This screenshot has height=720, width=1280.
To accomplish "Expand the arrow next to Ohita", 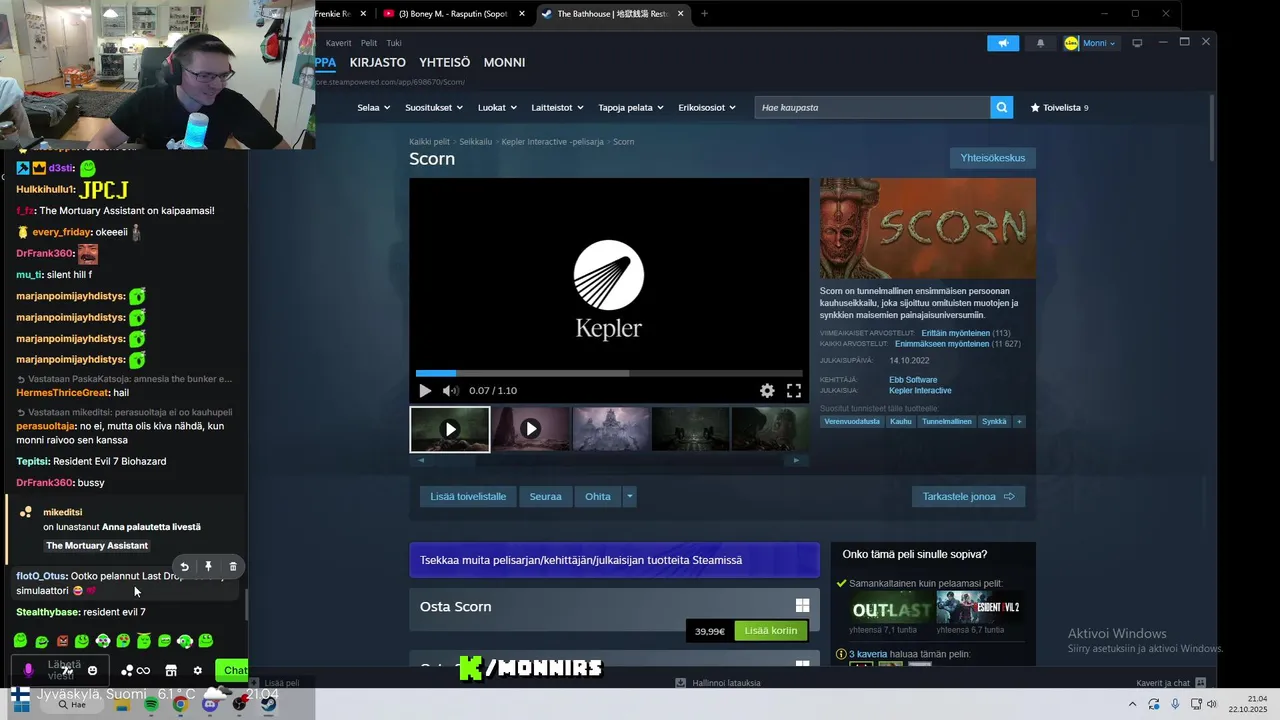I will point(629,496).
